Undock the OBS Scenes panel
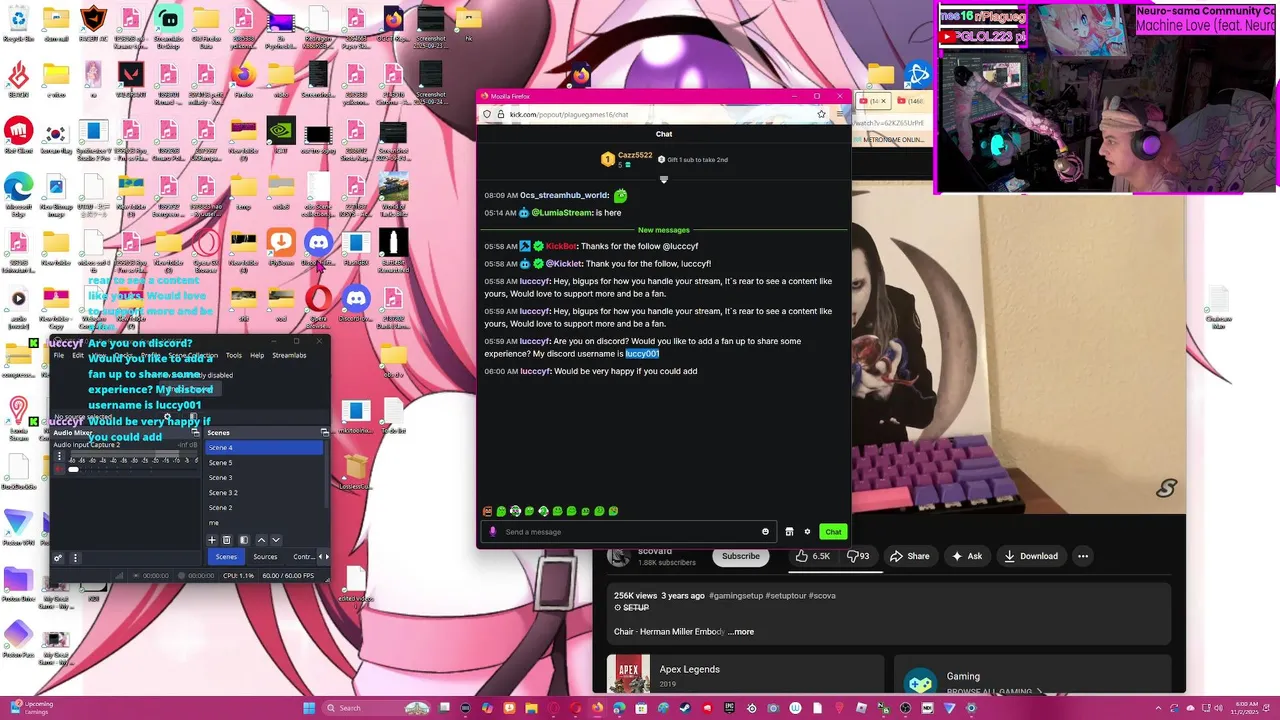 point(324,432)
